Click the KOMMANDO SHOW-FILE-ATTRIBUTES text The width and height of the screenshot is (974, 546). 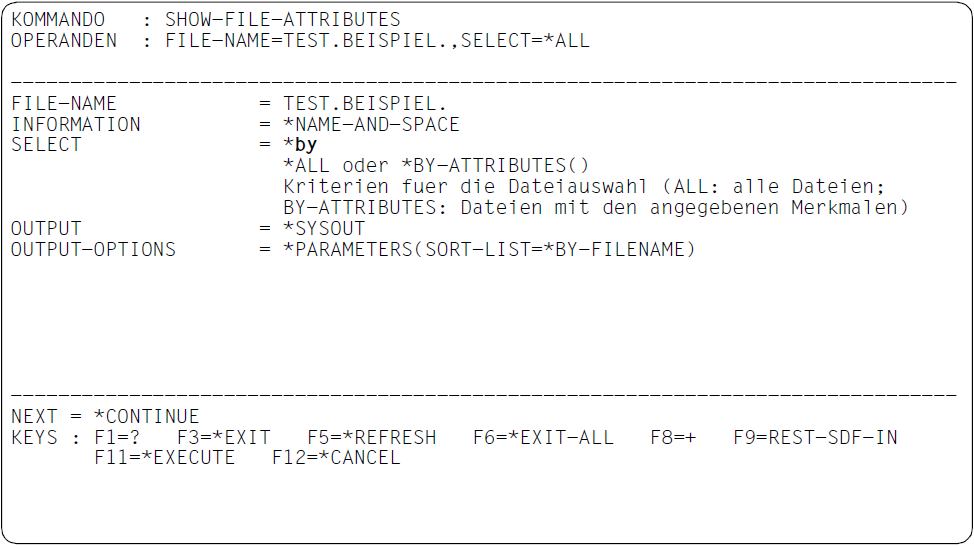coord(283,19)
